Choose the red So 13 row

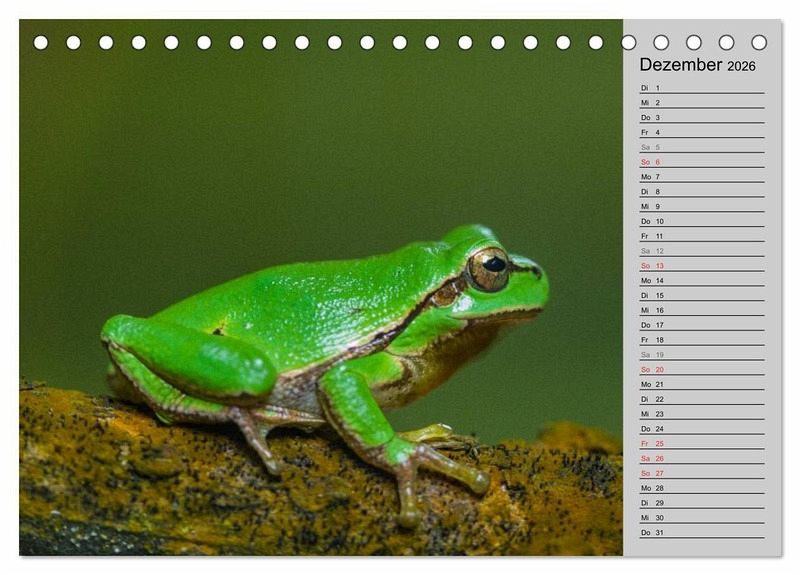point(701,266)
